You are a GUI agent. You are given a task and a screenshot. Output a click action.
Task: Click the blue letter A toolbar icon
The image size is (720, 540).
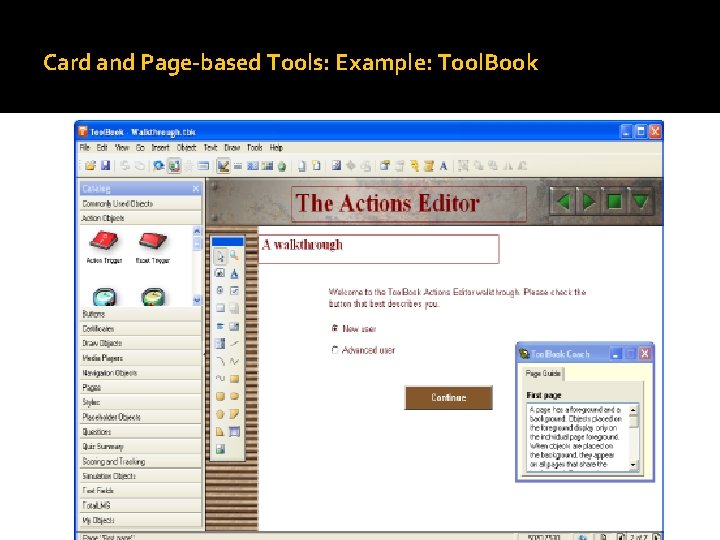tap(443, 166)
